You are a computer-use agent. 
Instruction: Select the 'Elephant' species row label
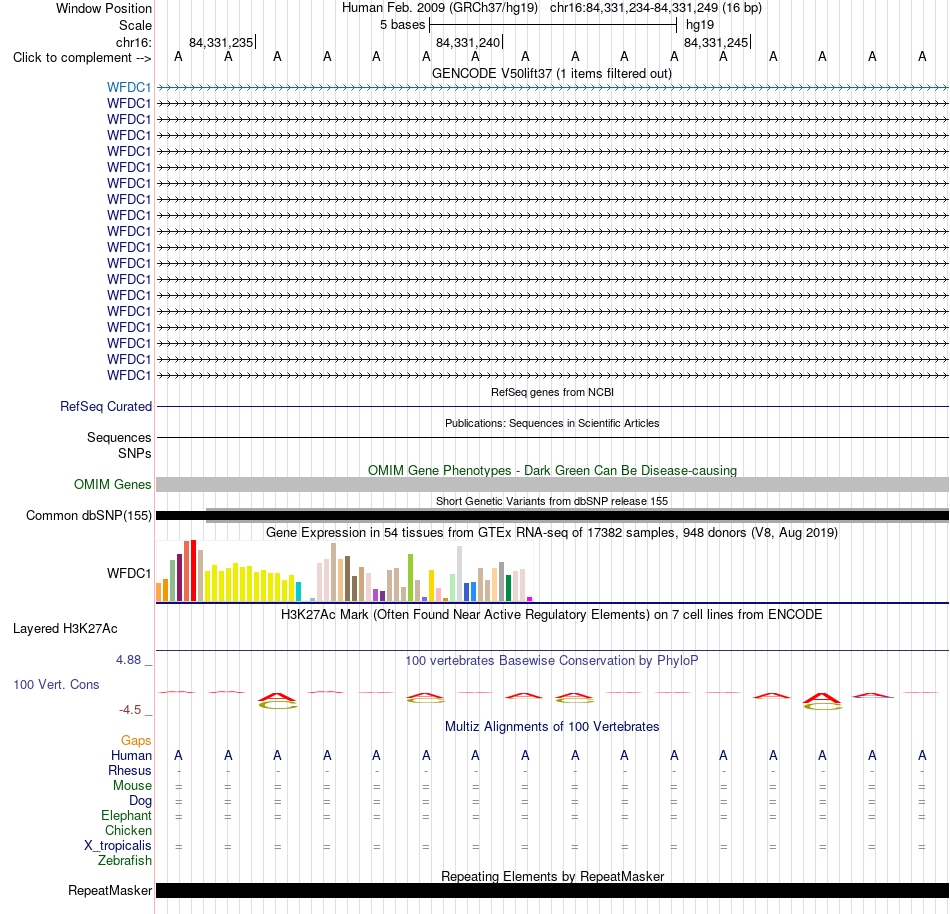click(126, 815)
